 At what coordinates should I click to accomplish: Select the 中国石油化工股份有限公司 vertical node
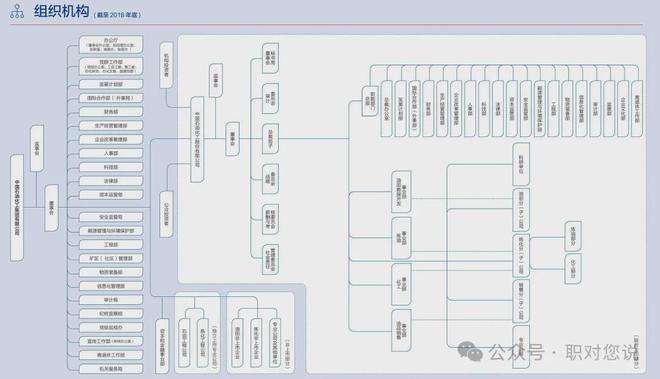tap(197, 139)
